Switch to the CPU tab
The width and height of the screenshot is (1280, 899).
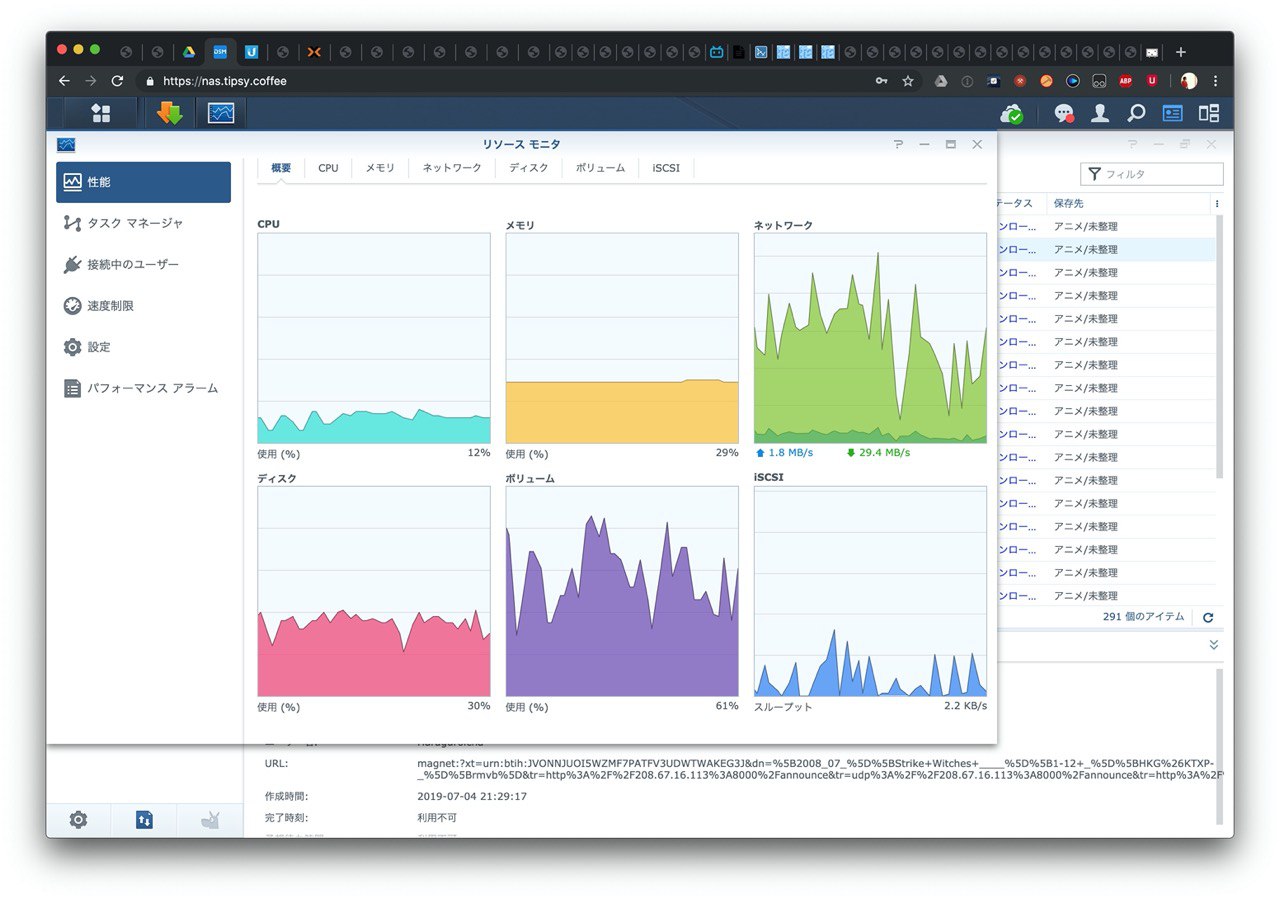coord(328,168)
